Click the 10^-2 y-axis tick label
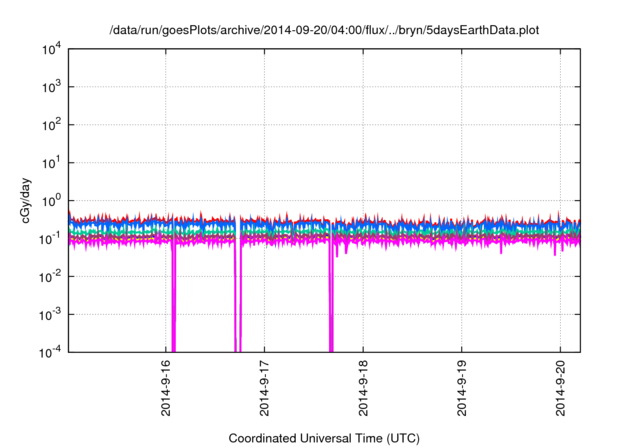Image resolution: width=640 pixels, height=448 pixels. (x=50, y=277)
